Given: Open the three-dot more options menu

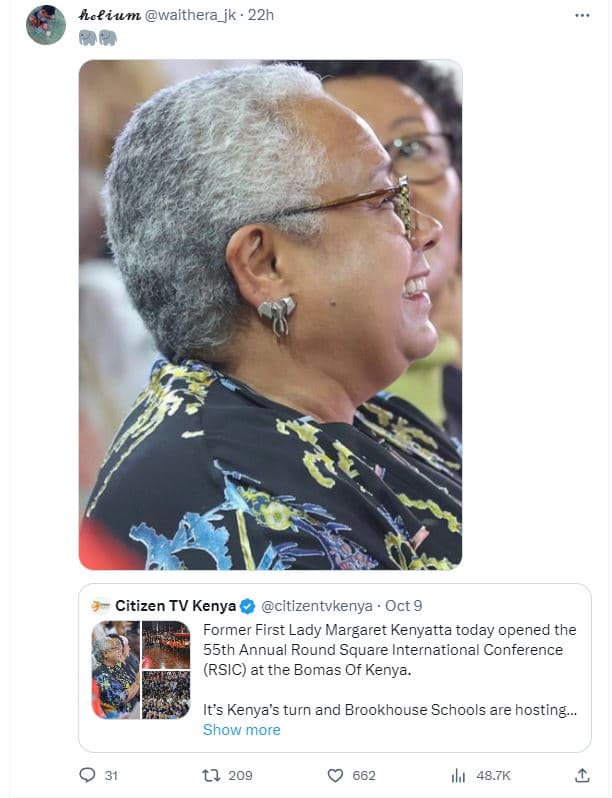Looking at the screenshot, I should pyautogui.click(x=582, y=15).
